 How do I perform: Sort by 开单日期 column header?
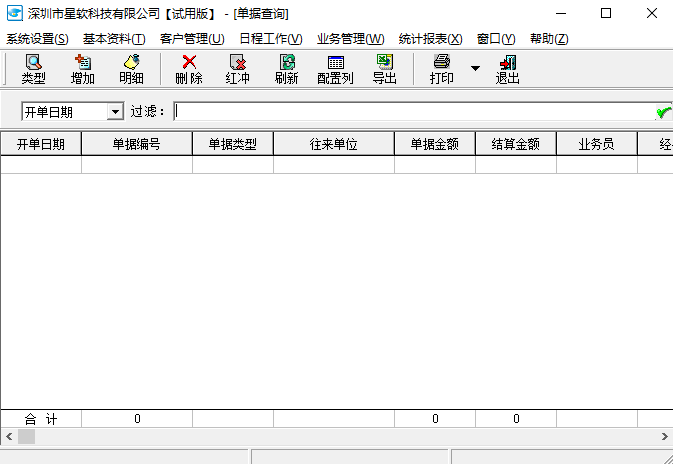(41, 144)
